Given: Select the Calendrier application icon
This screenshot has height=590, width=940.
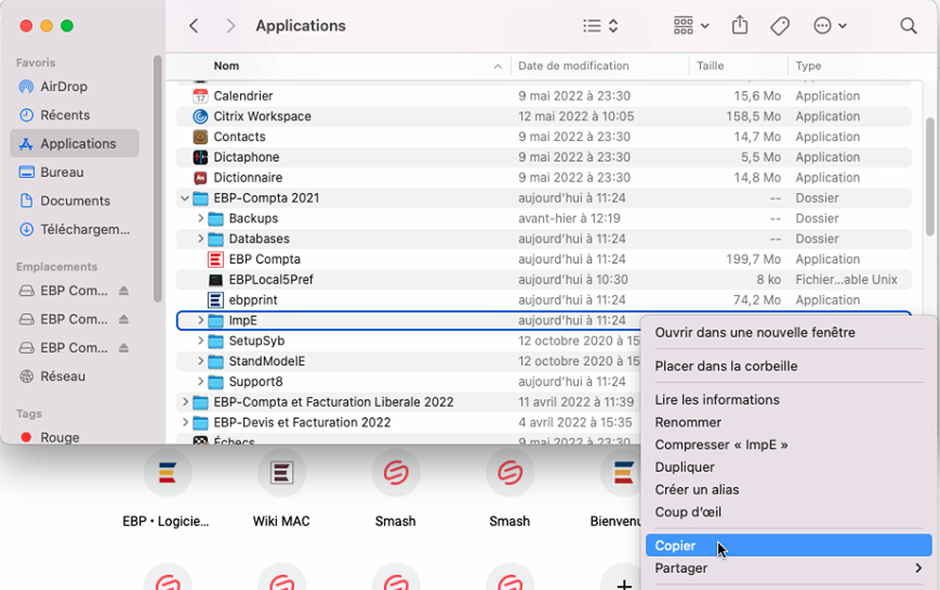Looking at the screenshot, I should (x=200, y=96).
